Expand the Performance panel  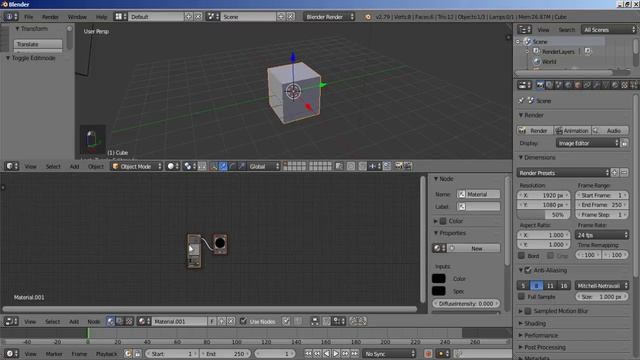coord(541,335)
